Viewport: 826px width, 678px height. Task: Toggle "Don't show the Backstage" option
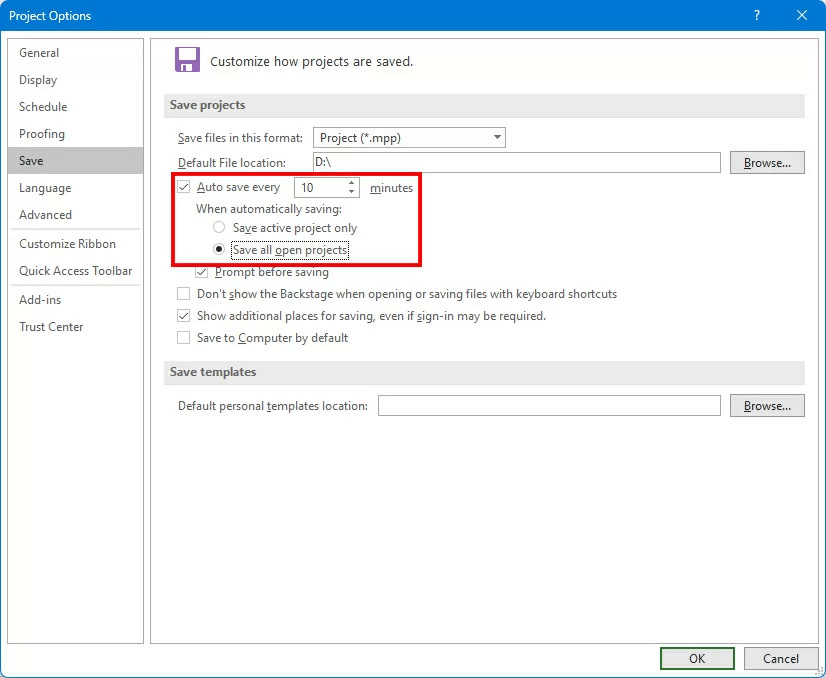(x=183, y=294)
